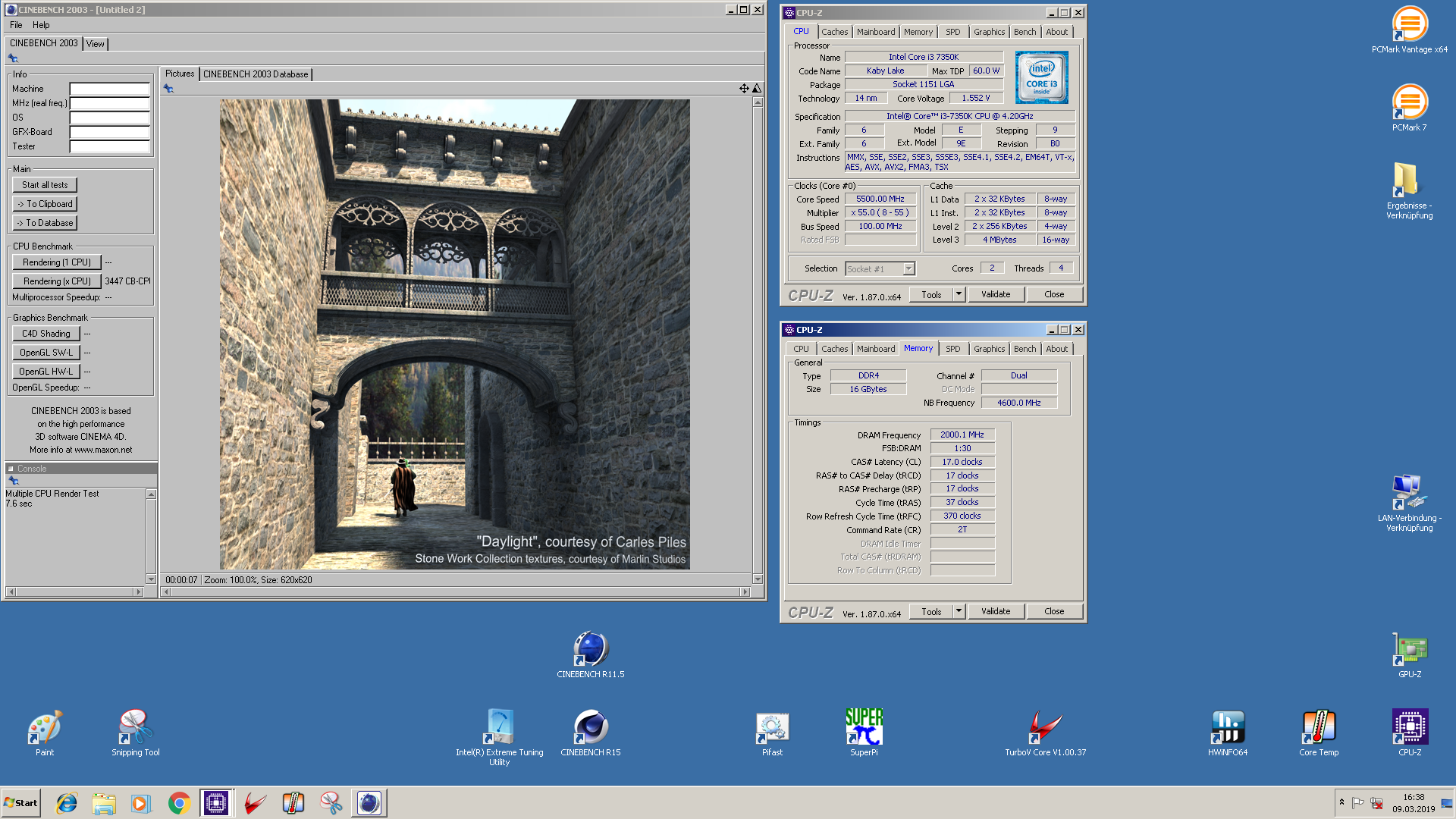The height and width of the screenshot is (819, 1456).
Task: Start Rendering (1 CPU) benchmark
Action: click(57, 262)
